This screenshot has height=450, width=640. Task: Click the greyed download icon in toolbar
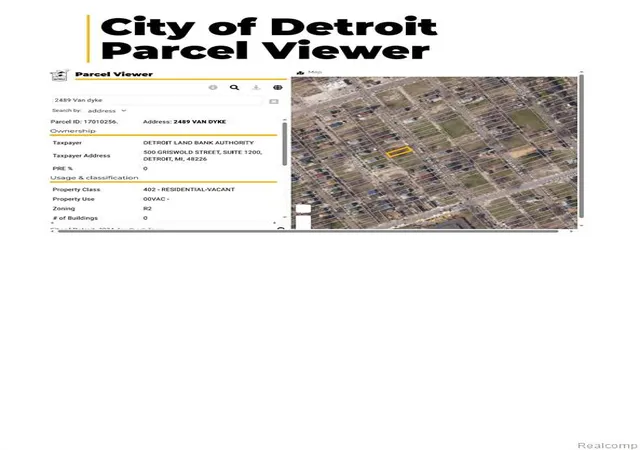tap(256, 87)
